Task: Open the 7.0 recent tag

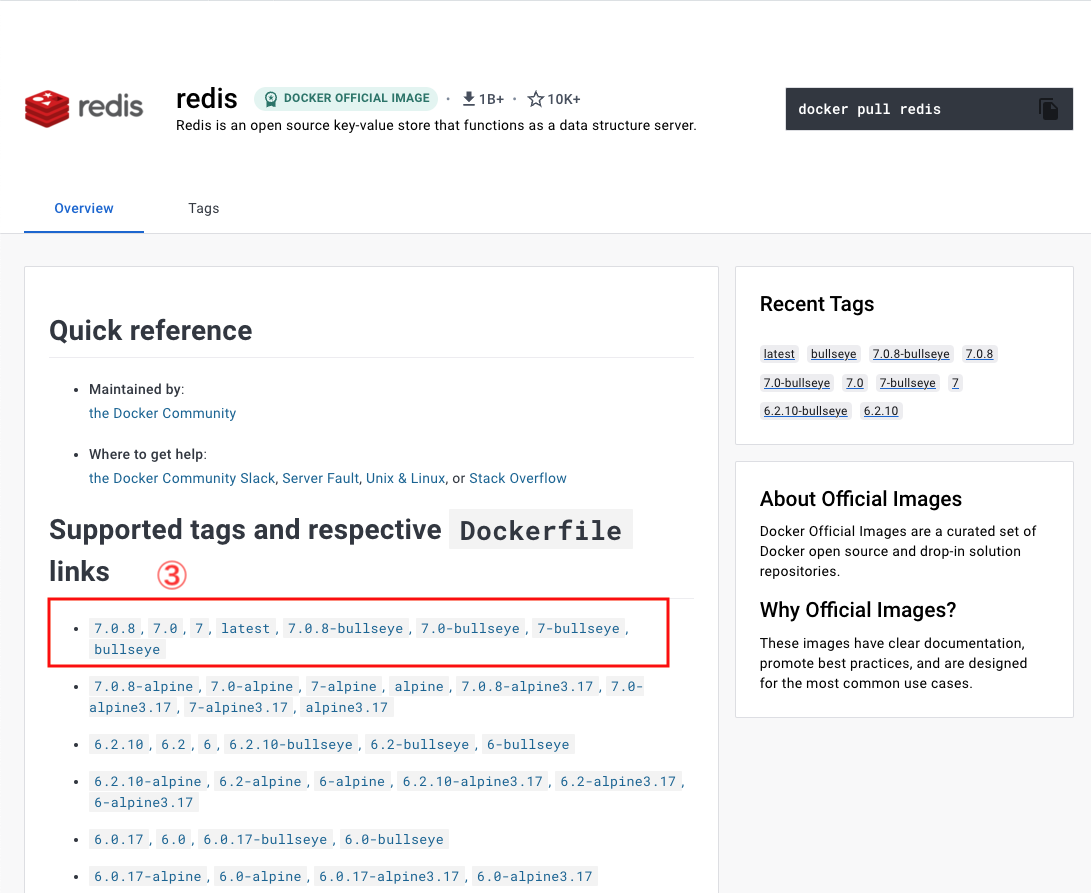Action: [x=854, y=383]
